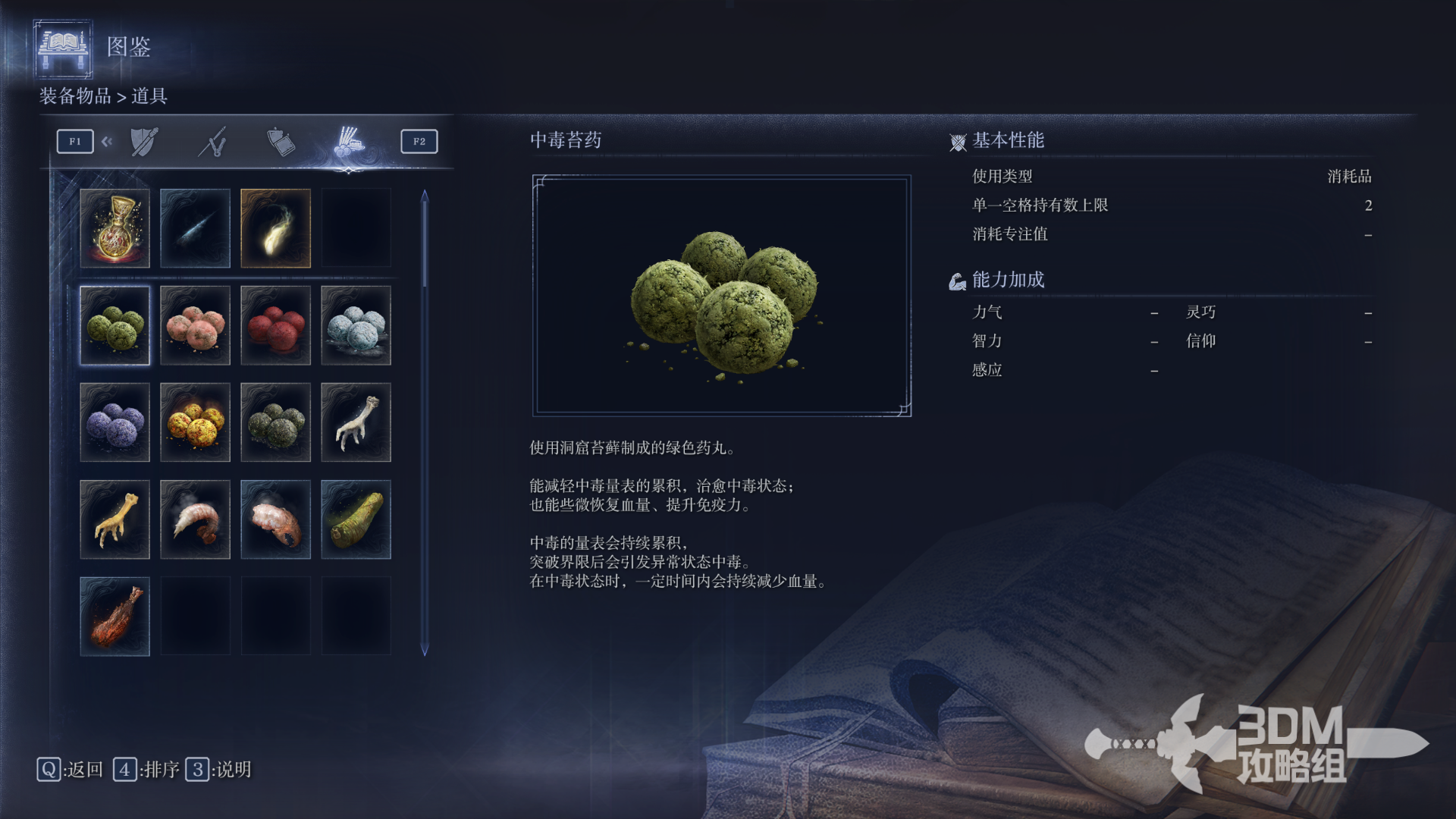
Task: Click the 返回 back button
Action: pos(70,770)
